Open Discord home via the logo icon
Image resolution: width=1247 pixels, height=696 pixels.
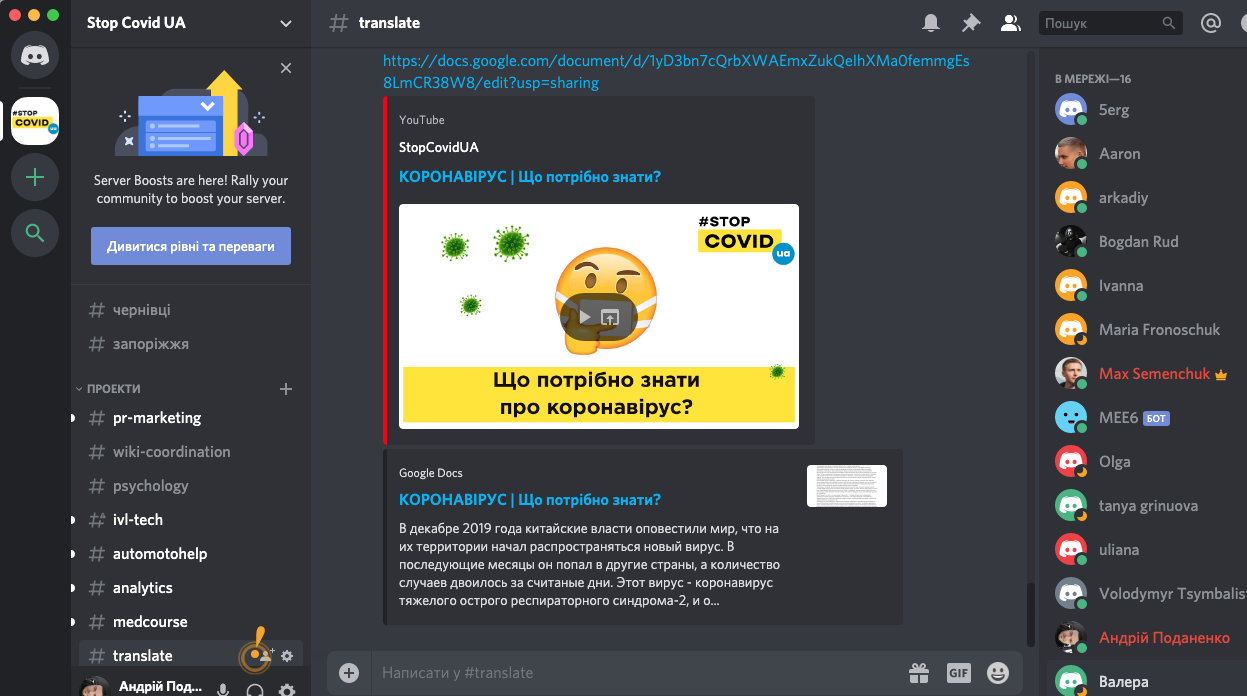[35, 55]
